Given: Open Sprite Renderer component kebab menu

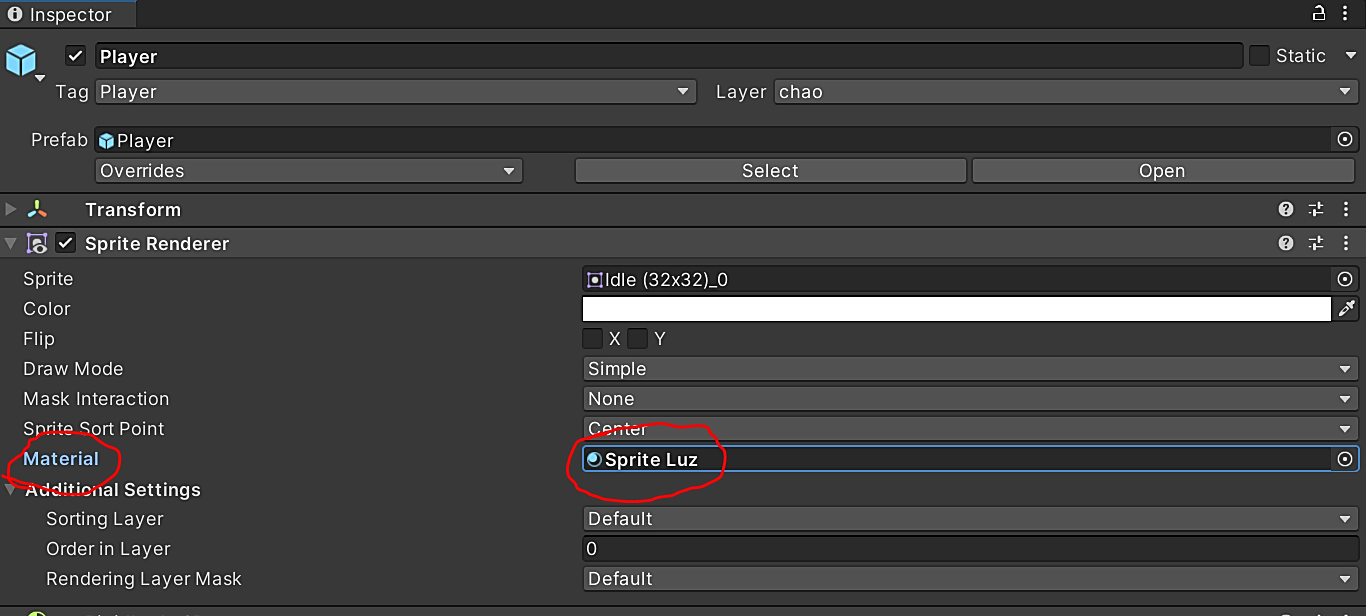Looking at the screenshot, I should 1347,243.
